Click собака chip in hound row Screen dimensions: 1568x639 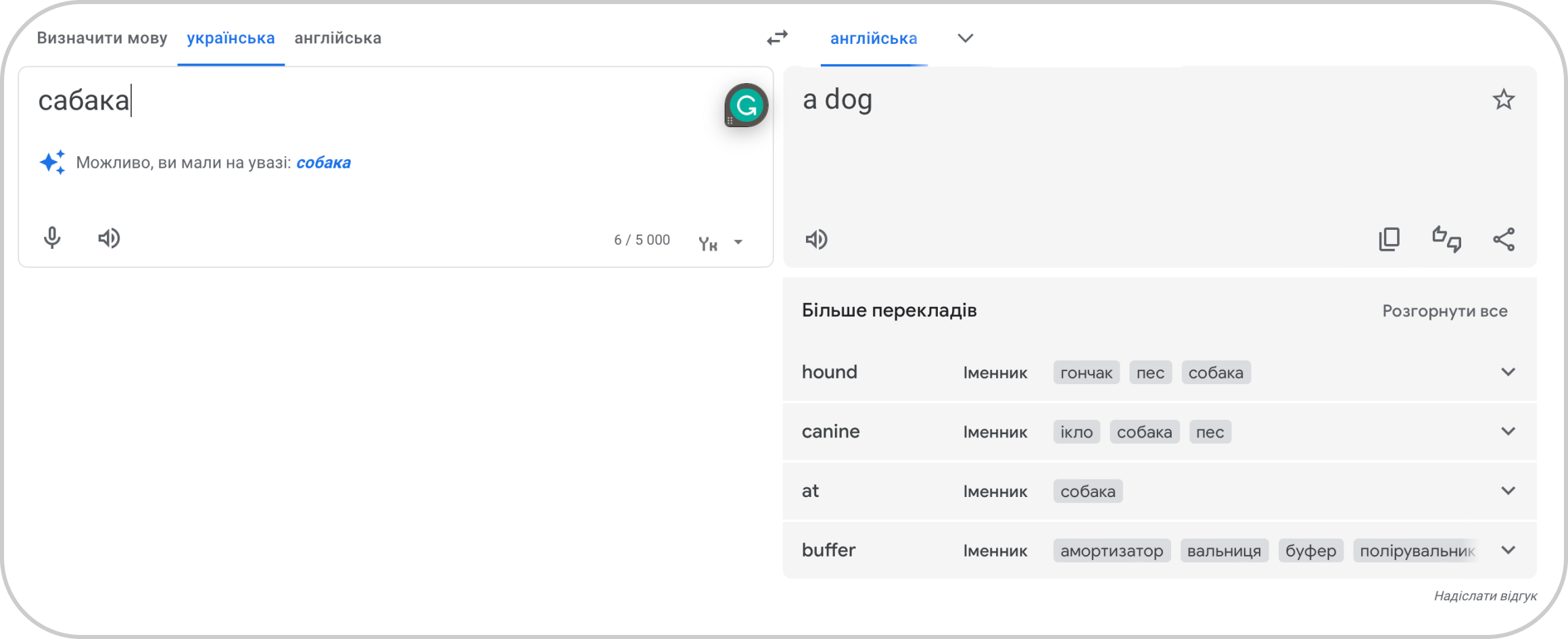(x=1216, y=373)
